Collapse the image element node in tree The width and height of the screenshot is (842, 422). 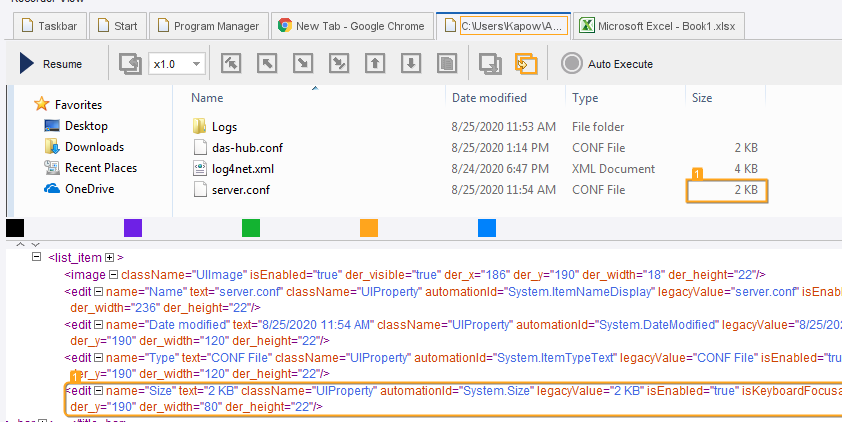point(115,274)
